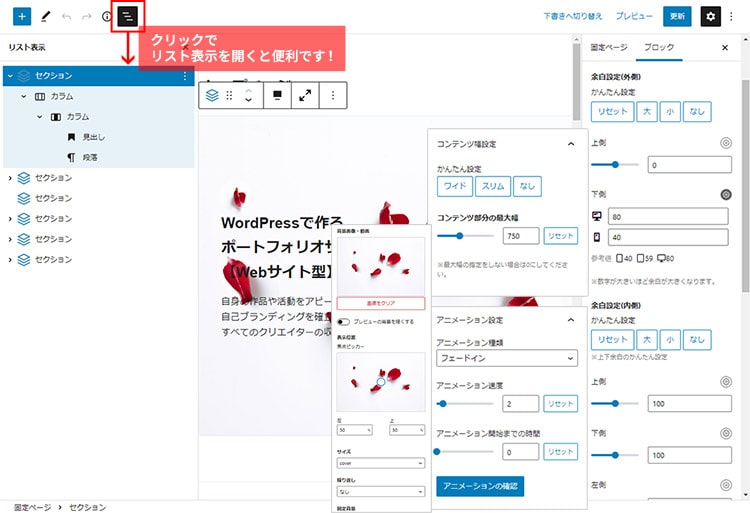Click 固定ページ in the bottom breadcrumb

tap(33, 507)
